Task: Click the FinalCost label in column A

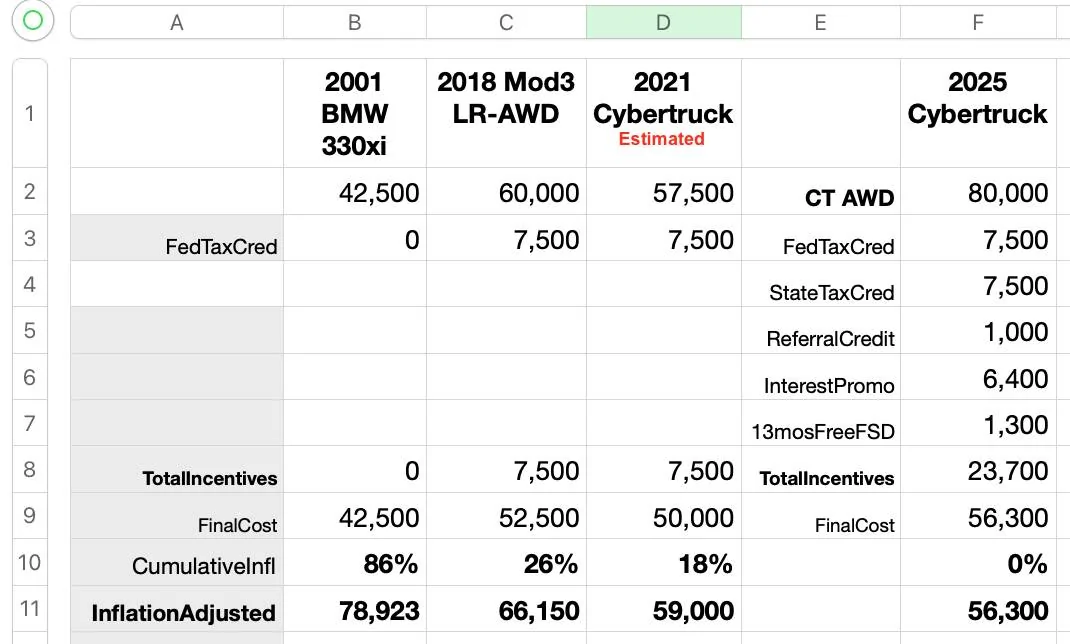Action: (x=177, y=516)
